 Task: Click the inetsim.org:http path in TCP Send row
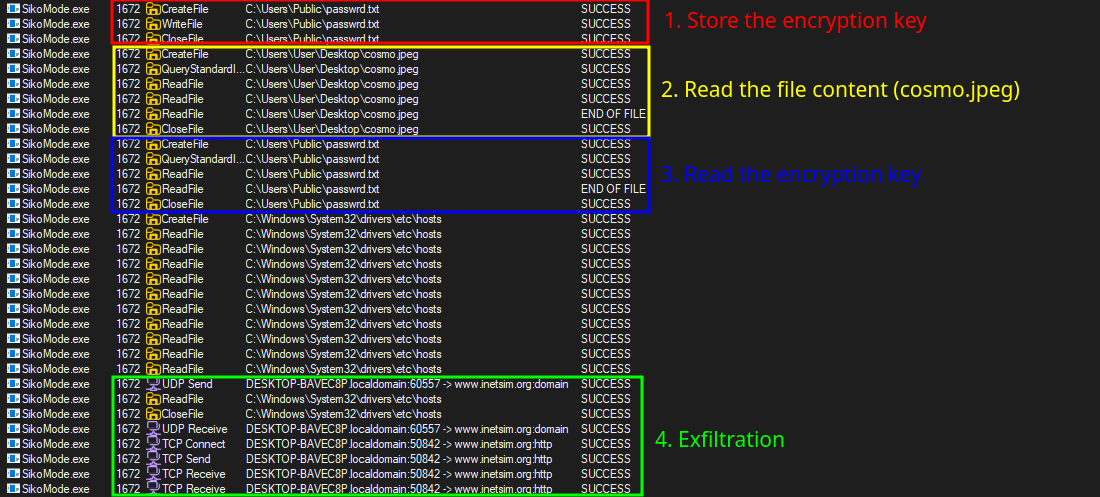coord(399,459)
